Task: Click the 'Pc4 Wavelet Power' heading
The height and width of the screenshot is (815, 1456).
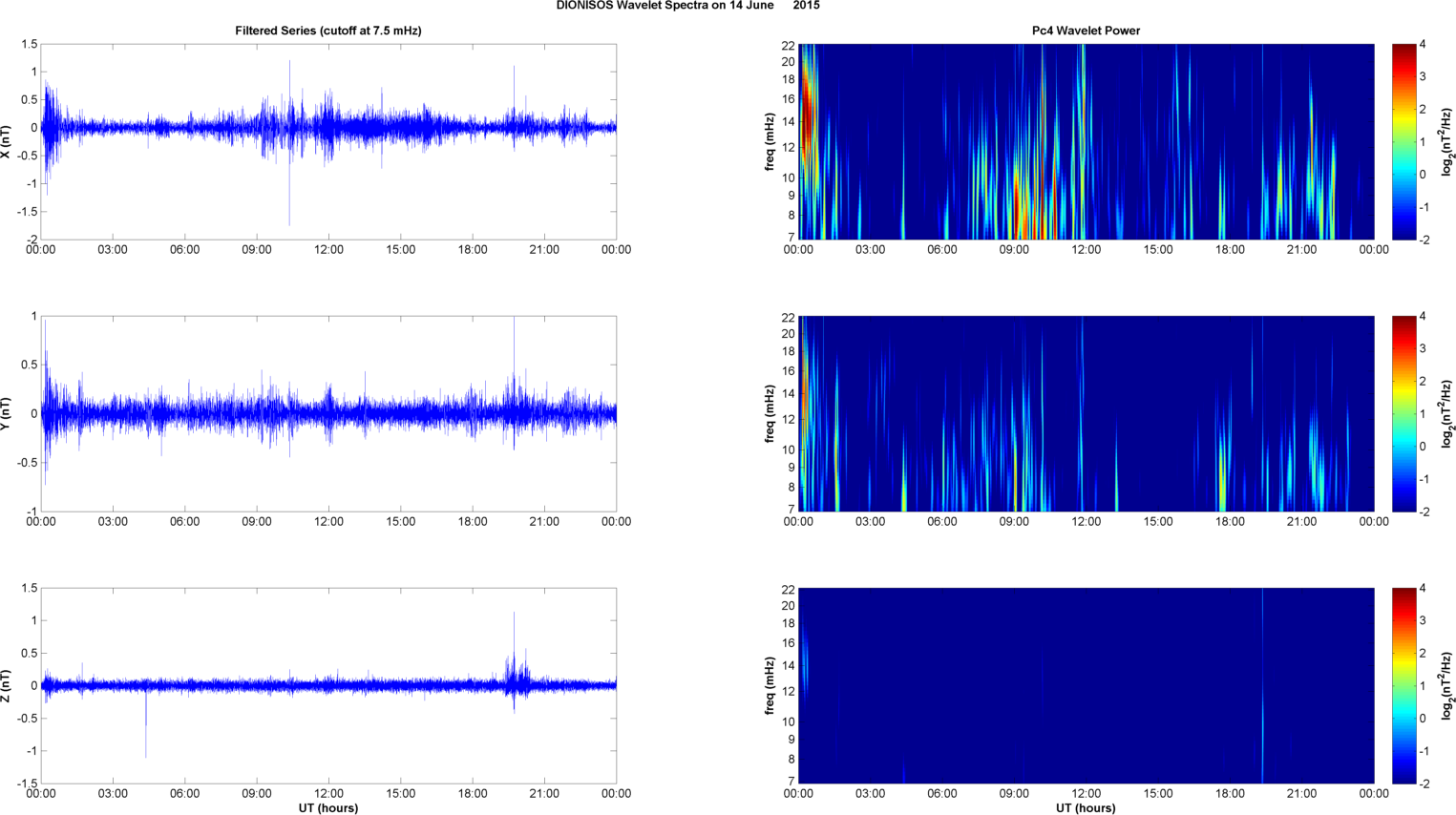Action: coord(1086,31)
